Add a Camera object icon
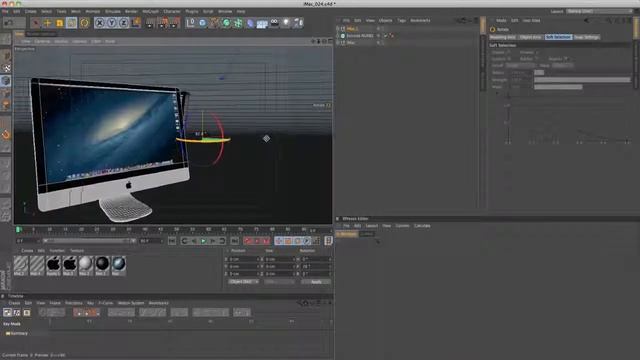This screenshot has height=360, width=640. [274, 23]
